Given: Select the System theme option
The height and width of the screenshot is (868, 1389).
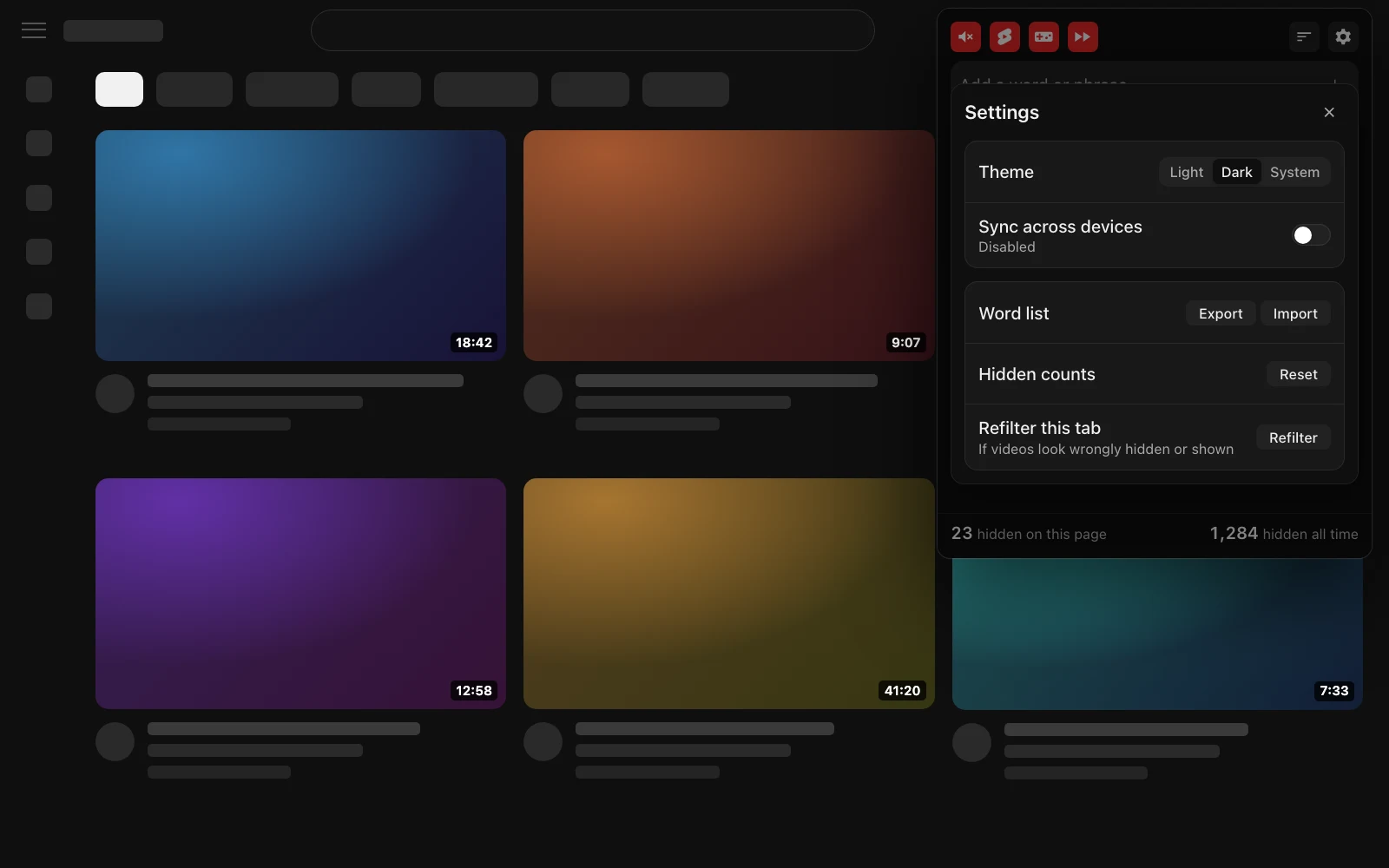Looking at the screenshot, I should [x=1294, y=172].
